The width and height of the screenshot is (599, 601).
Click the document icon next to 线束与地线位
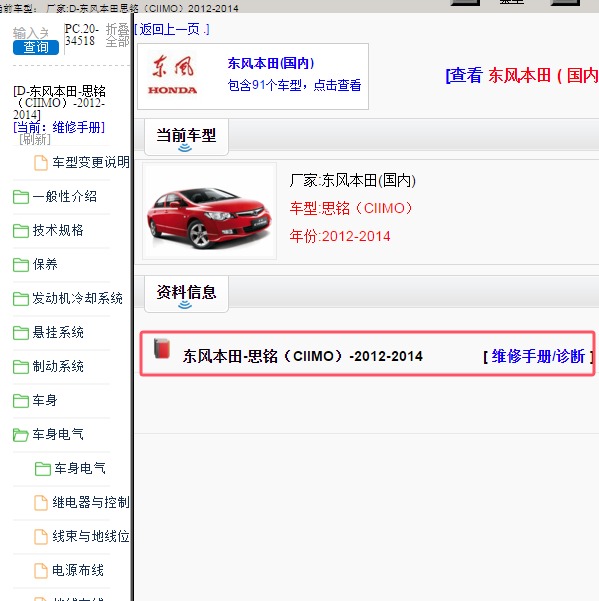click(41, 537)
